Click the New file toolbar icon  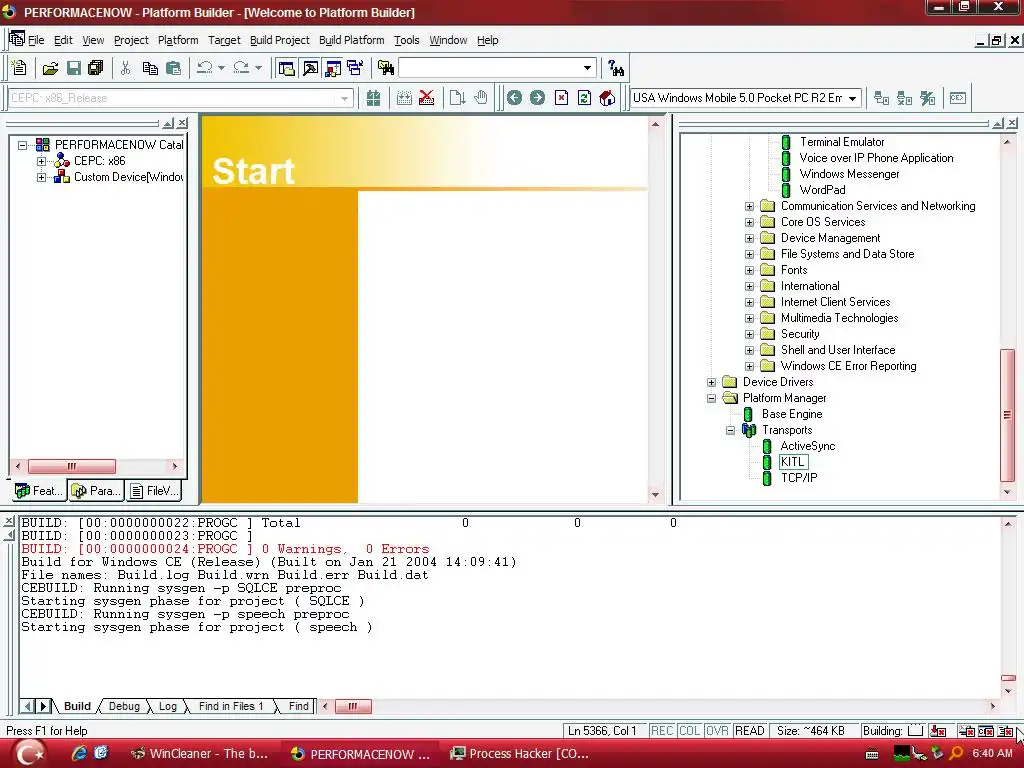coord(19,68)
